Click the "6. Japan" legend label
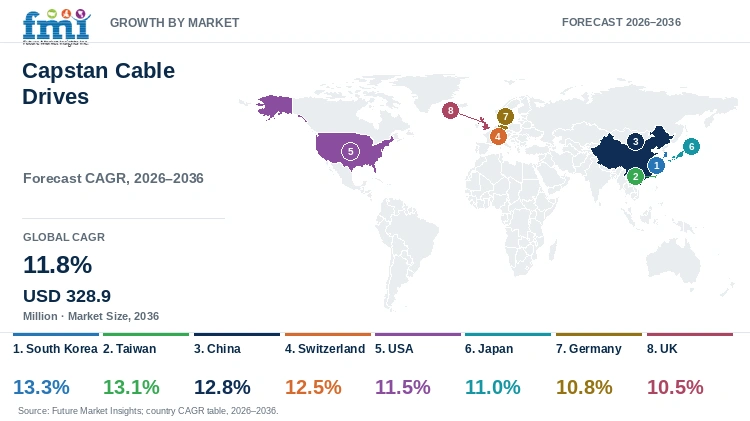The width and height of the screenshot is (750, 421). (489, 349)
